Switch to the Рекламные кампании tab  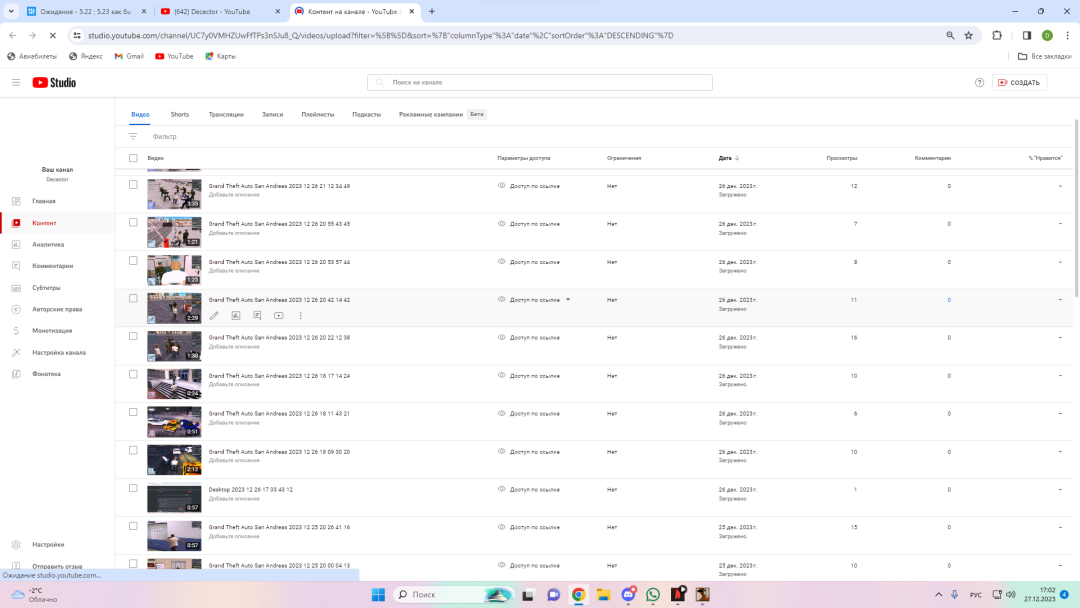click(x=430, y=114)
